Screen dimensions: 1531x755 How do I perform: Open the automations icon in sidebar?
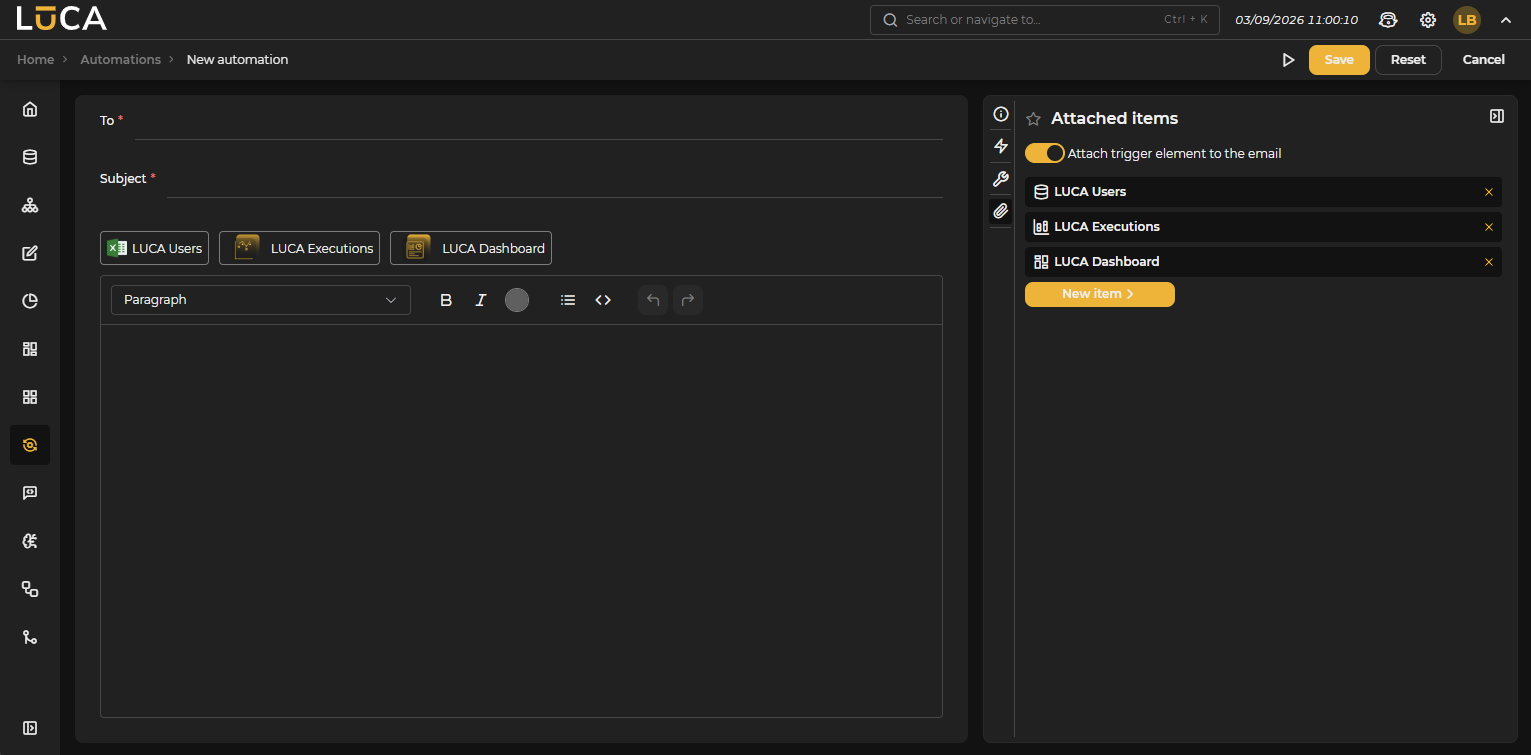[x=30, y=445]
